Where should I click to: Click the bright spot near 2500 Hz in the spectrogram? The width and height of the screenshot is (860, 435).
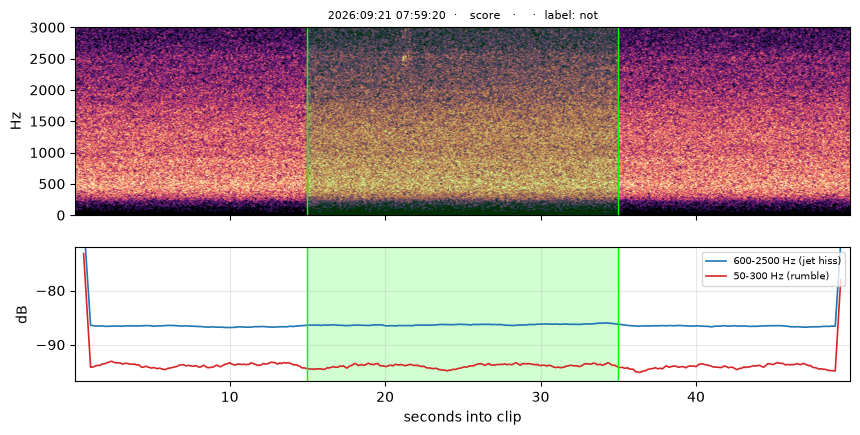[x=405, y=57]
